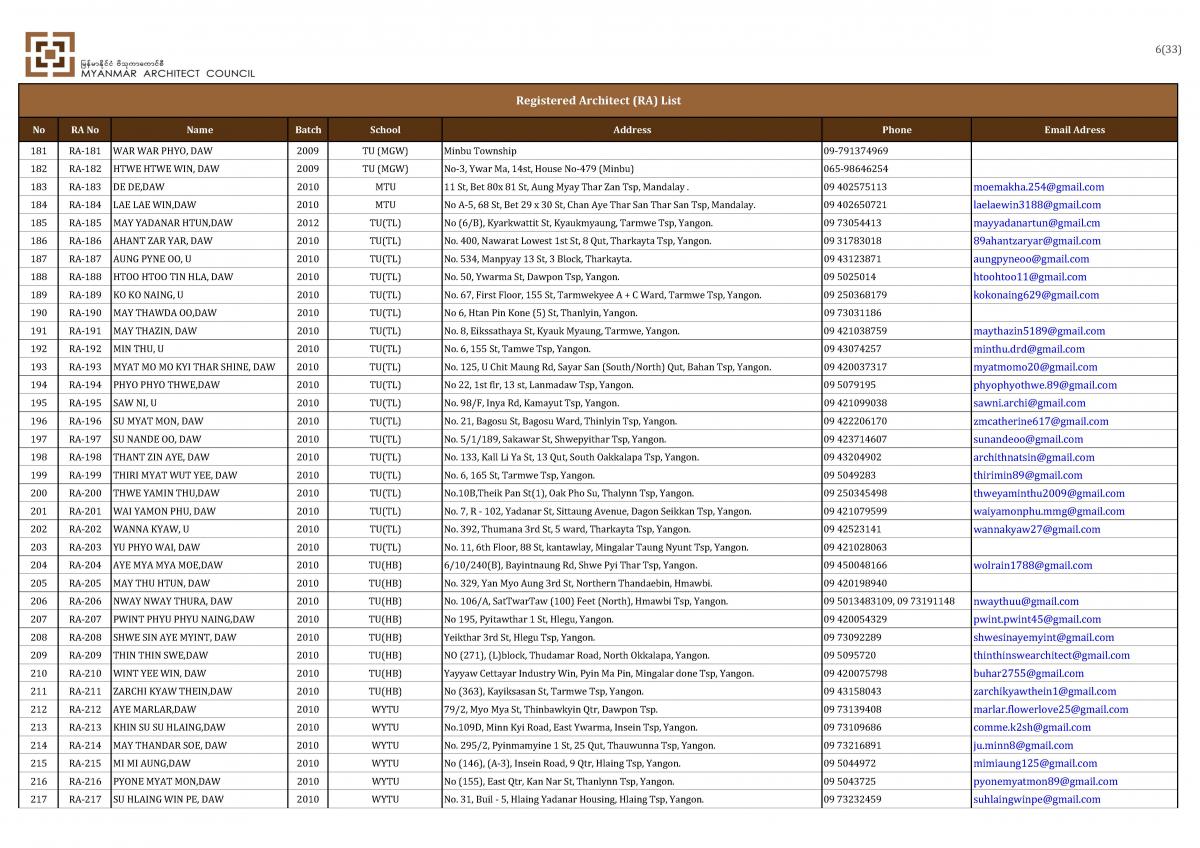This screenshot has height=848, width=1200.
Task: Open email link htoohtoo11@gmail.com
Action: (1029, 277)
